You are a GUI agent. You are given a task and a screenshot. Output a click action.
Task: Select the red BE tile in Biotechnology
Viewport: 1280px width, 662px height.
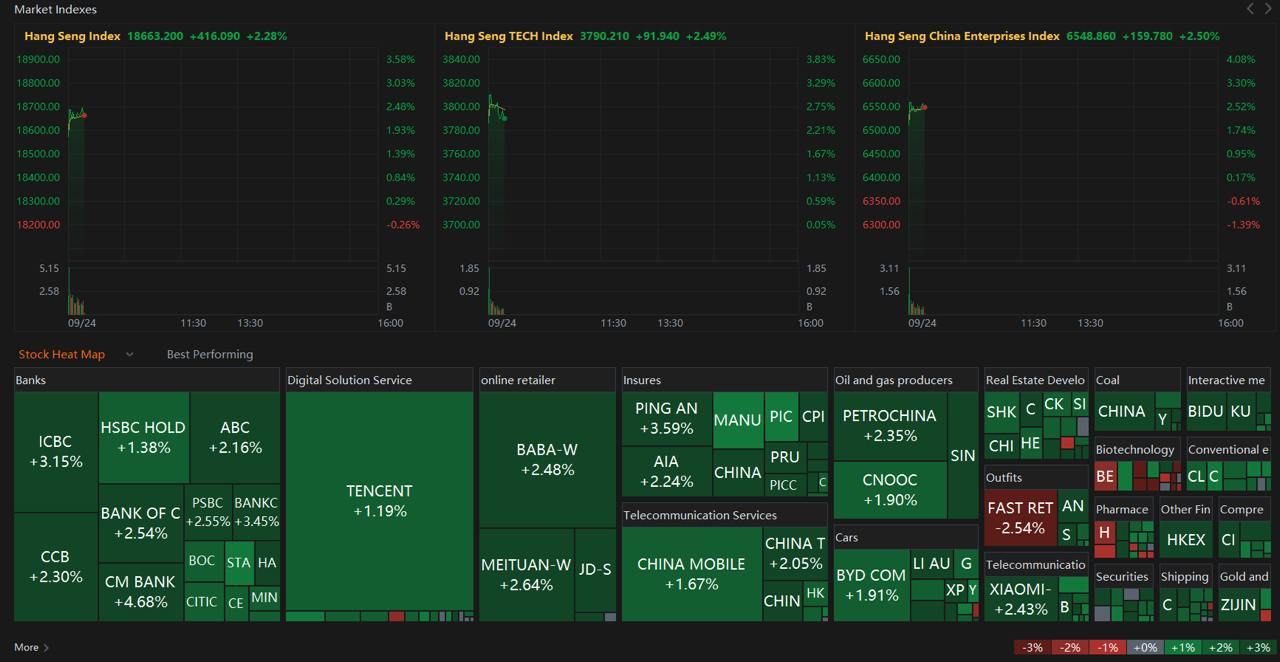pos(1105,476)
